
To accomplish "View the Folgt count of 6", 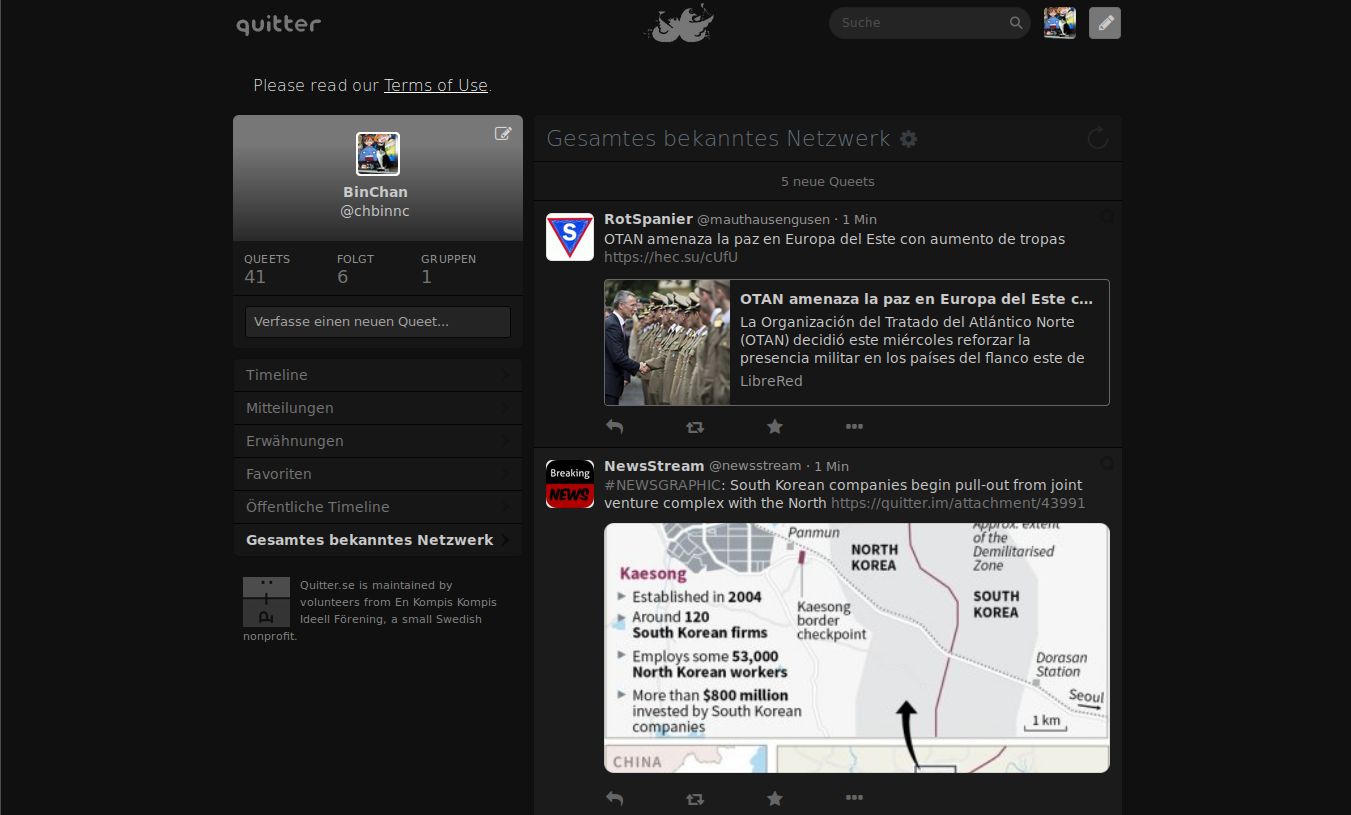I will (x=355, y=268).
